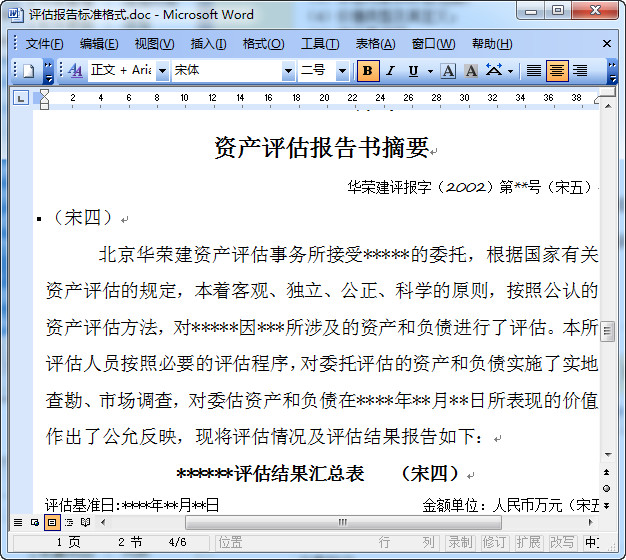626x560 pixels.
Task: Toggle 扩展 extend selection in status bar
Action: point(528,542)
